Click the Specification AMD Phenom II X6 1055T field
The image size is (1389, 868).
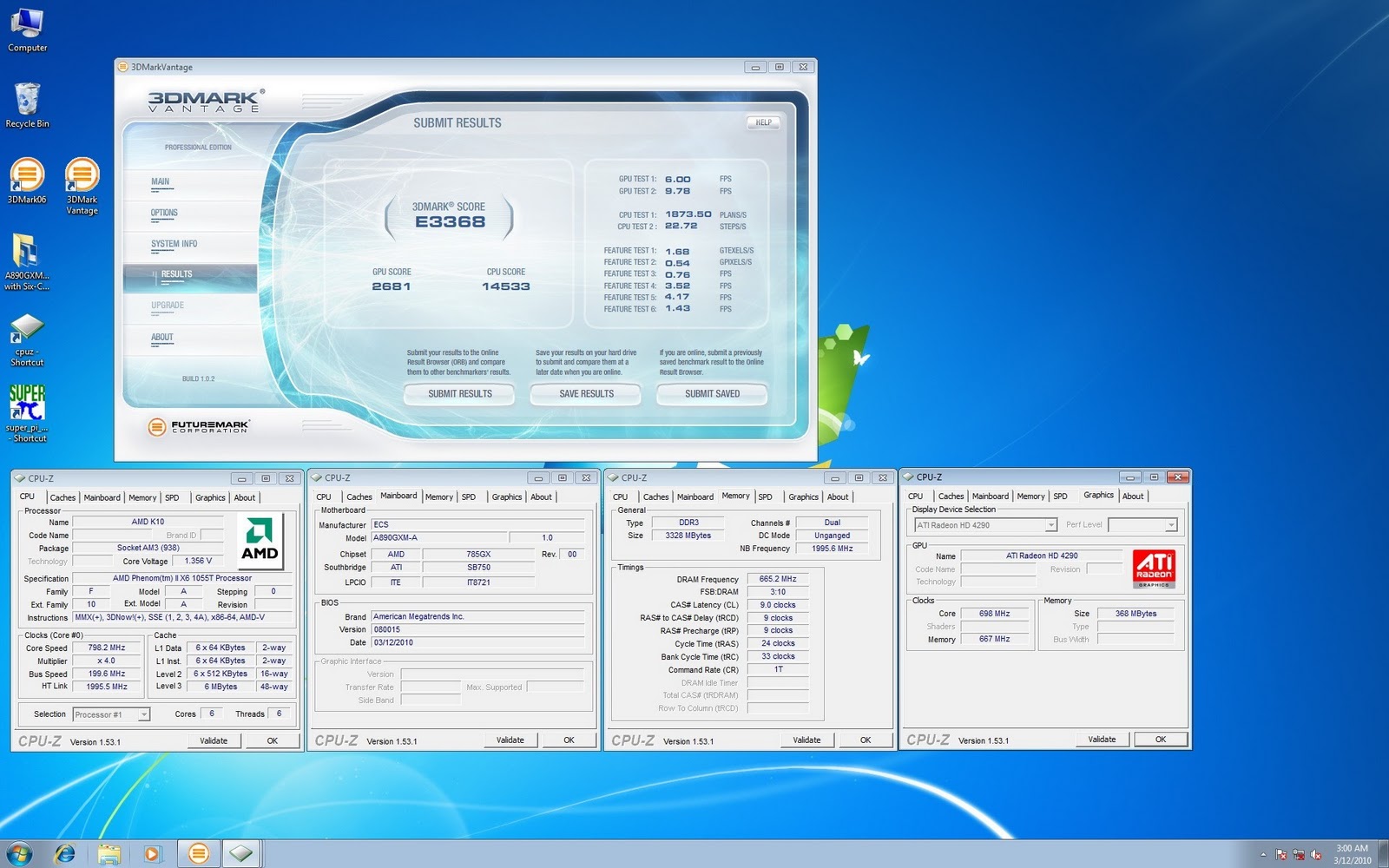click(x=182, y=578)
